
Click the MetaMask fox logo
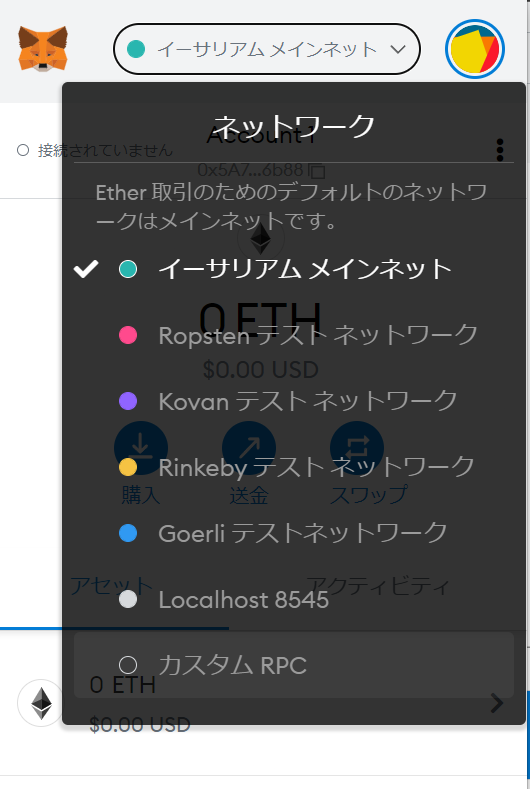tap(43, 49)
